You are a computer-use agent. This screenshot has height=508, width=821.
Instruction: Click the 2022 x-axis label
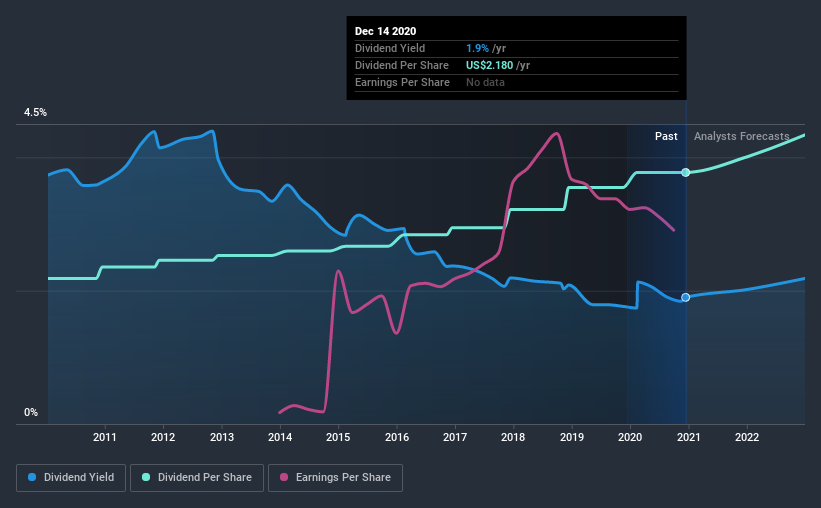click(x=747, y=437)
